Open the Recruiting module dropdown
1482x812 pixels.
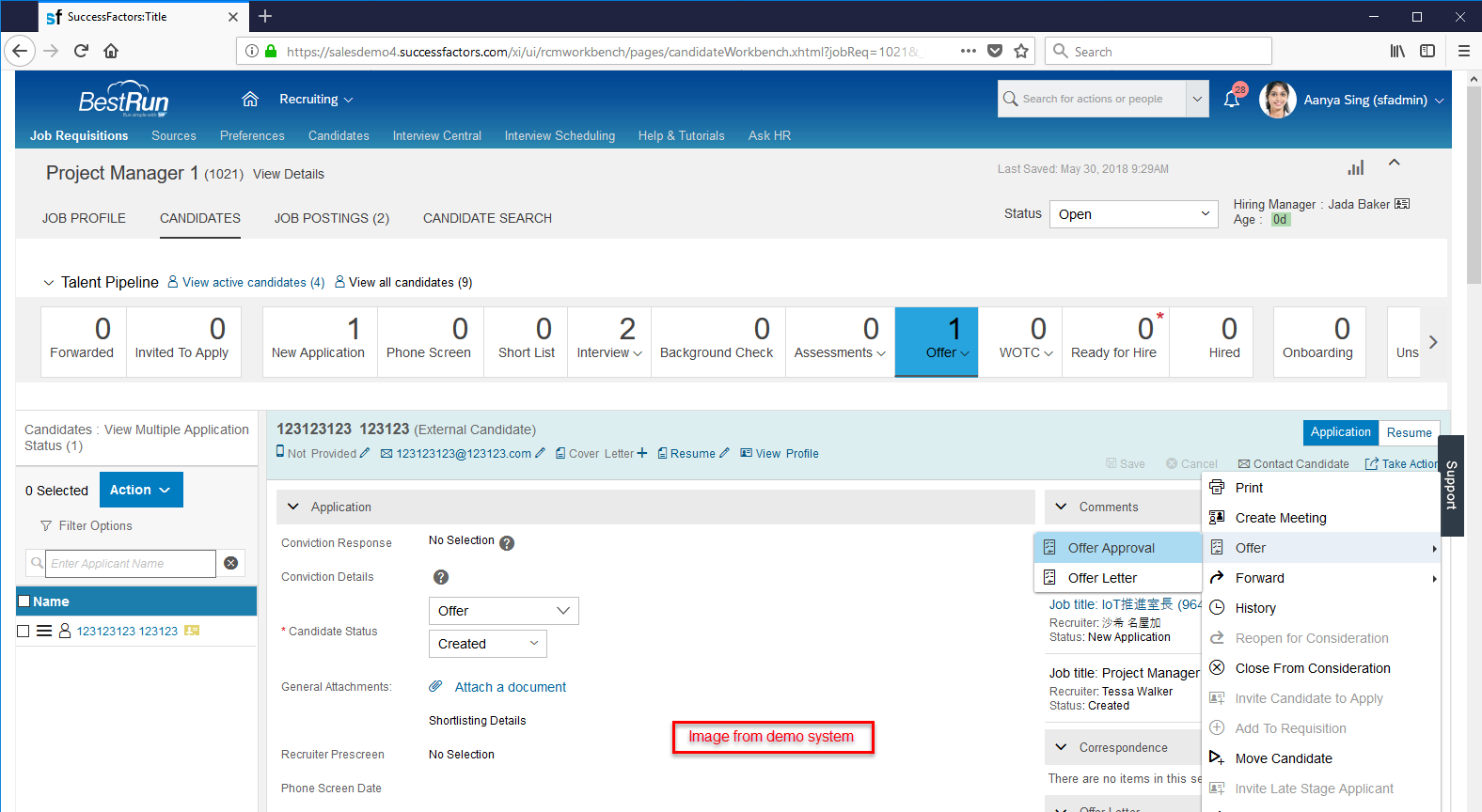316,99
